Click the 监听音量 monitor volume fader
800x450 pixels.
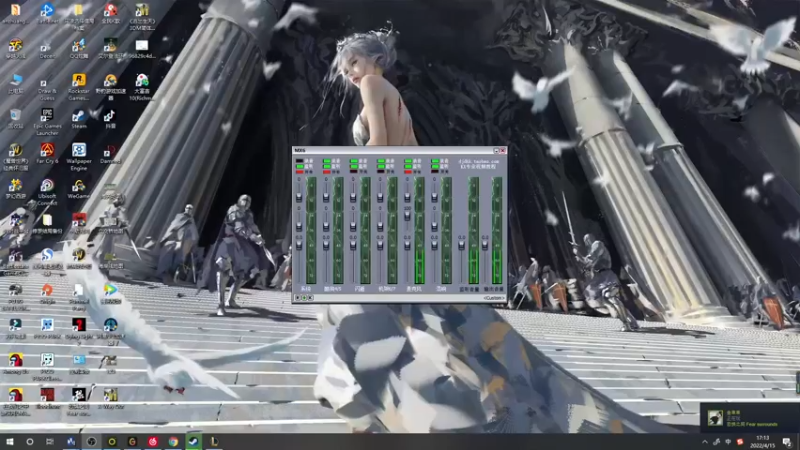[x=461, y=244]
